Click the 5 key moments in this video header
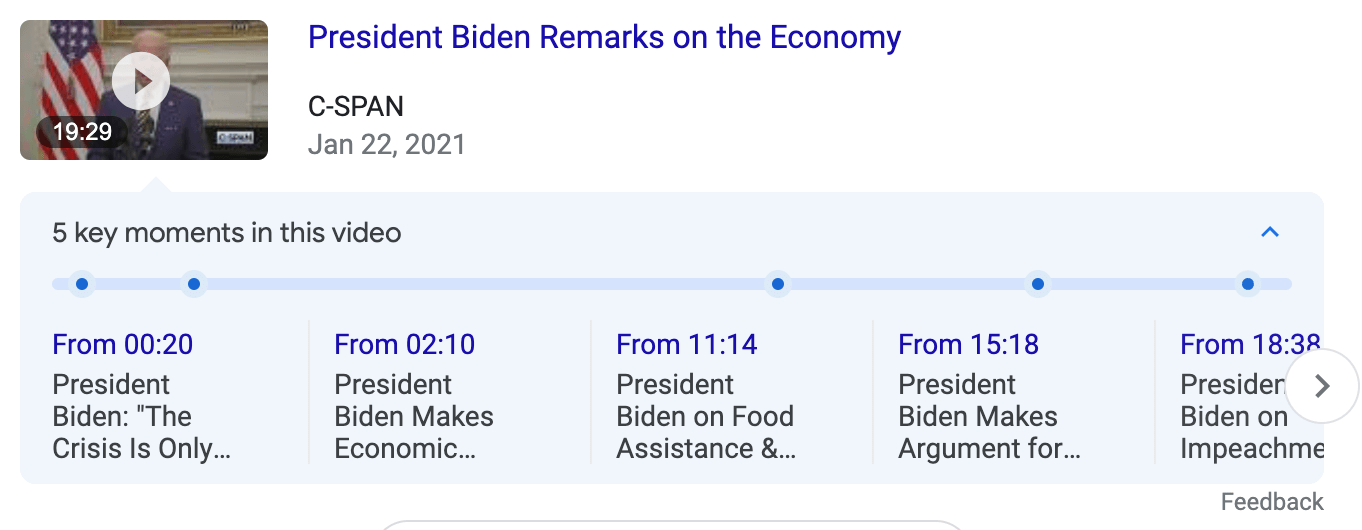This screenshot has width=1362, height=530. [227, 233]
